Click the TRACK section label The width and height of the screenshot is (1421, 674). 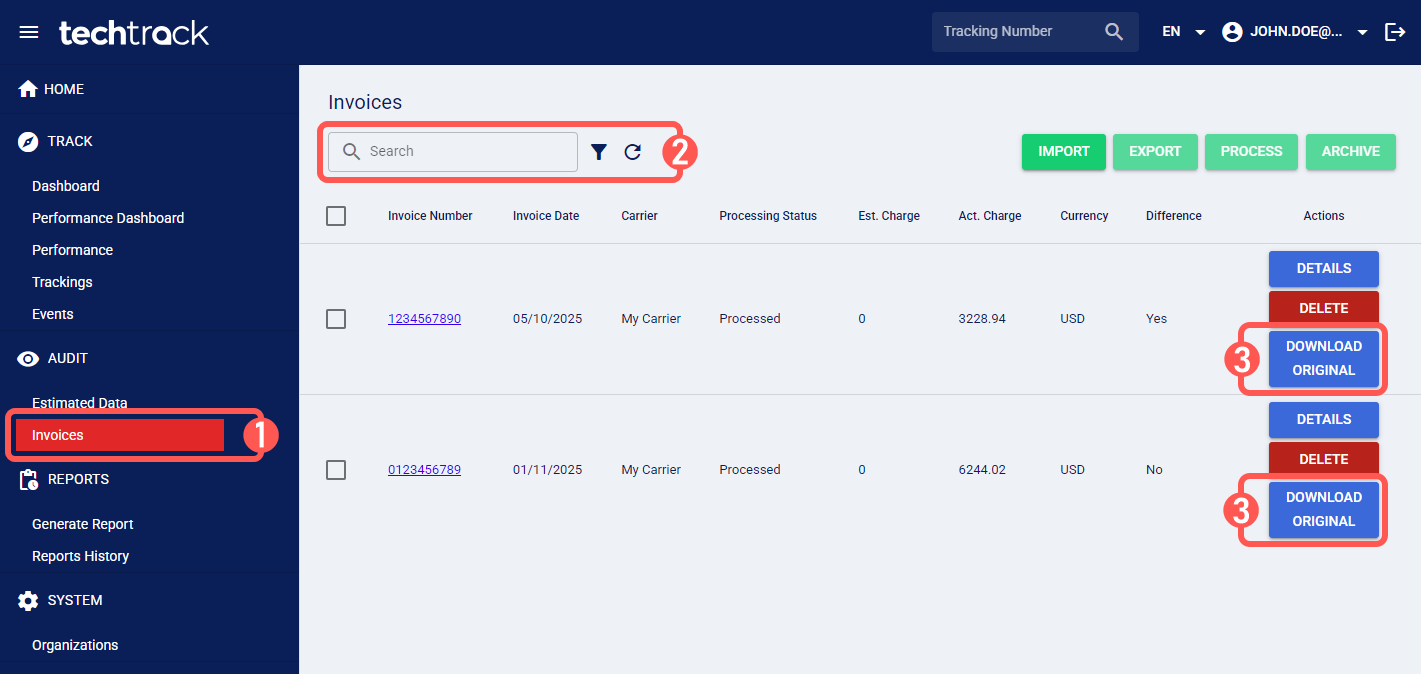[x=70, y=141]
